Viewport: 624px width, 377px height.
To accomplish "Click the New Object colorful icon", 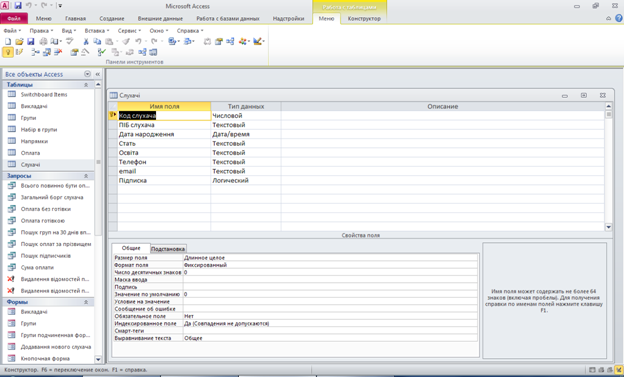I will pyautogui.click(x=242, y=41).
